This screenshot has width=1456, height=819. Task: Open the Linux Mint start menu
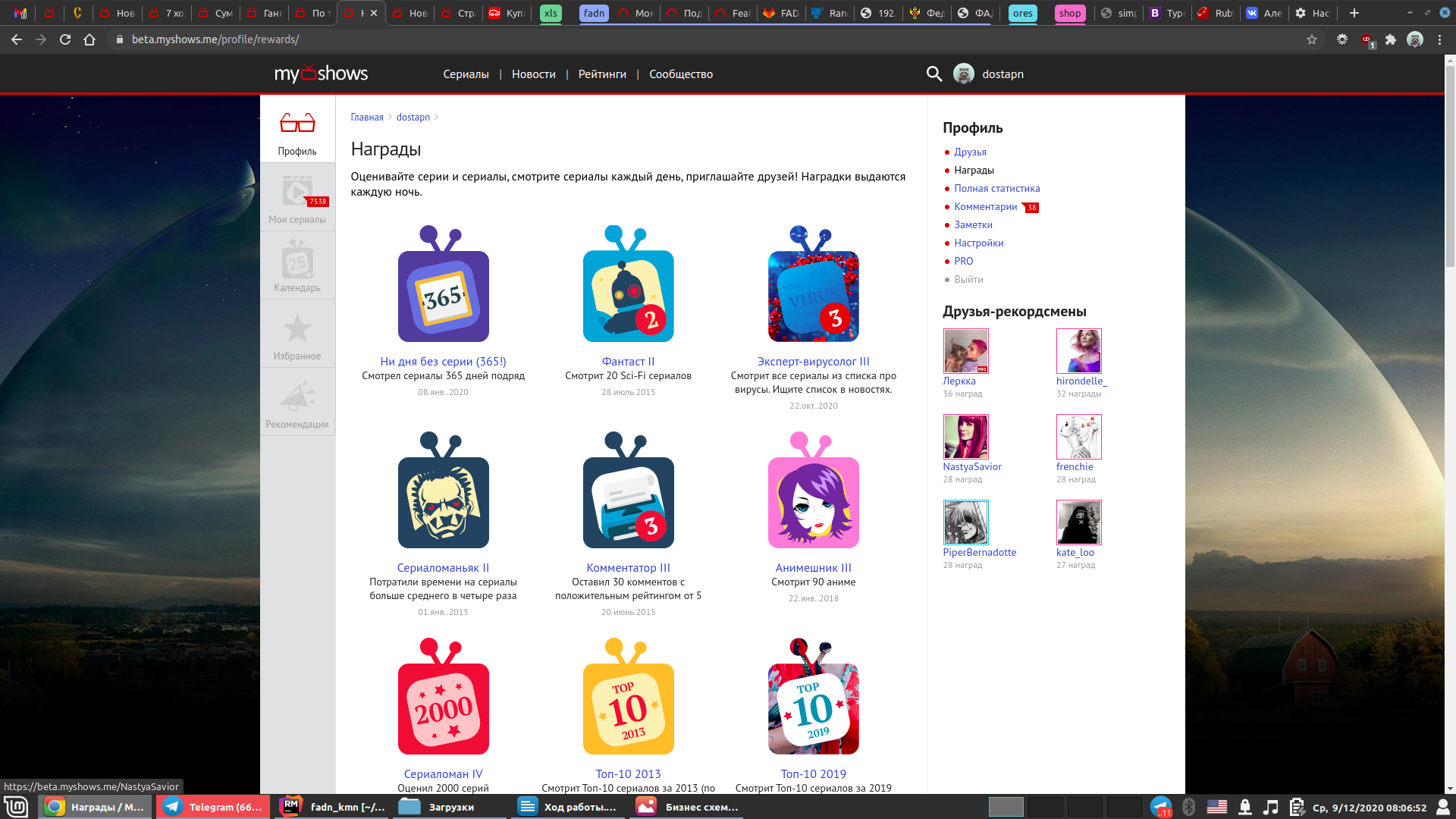click(x=16, y=807)
